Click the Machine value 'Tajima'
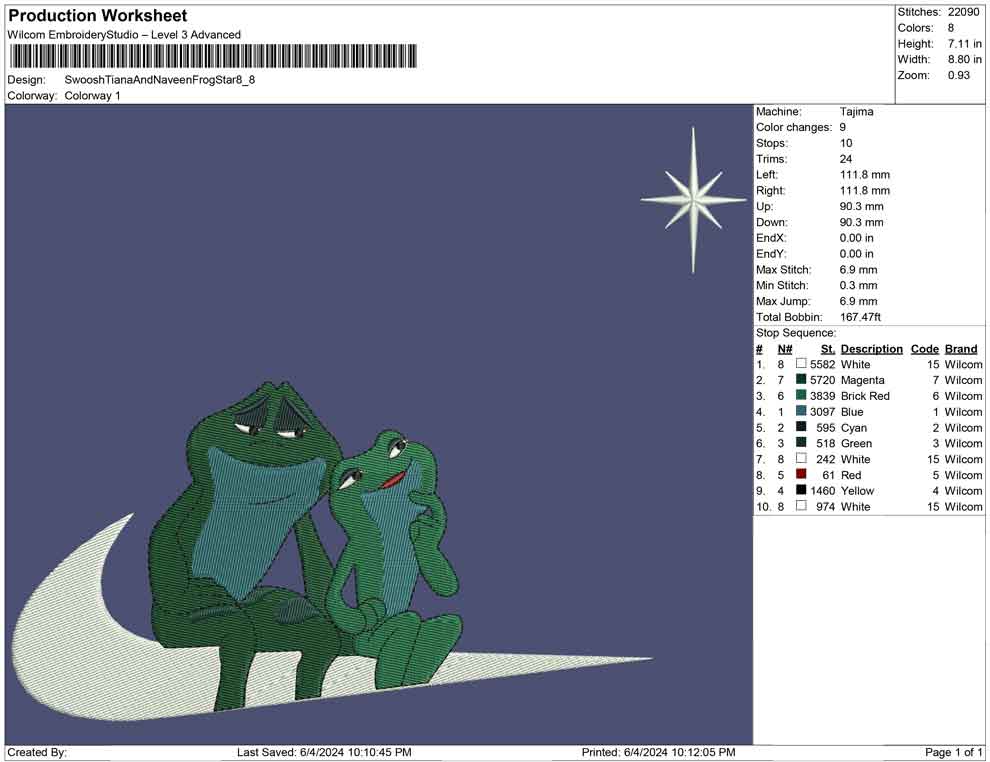The width and height of the screenshot is (990, 762). click(857, 112)
